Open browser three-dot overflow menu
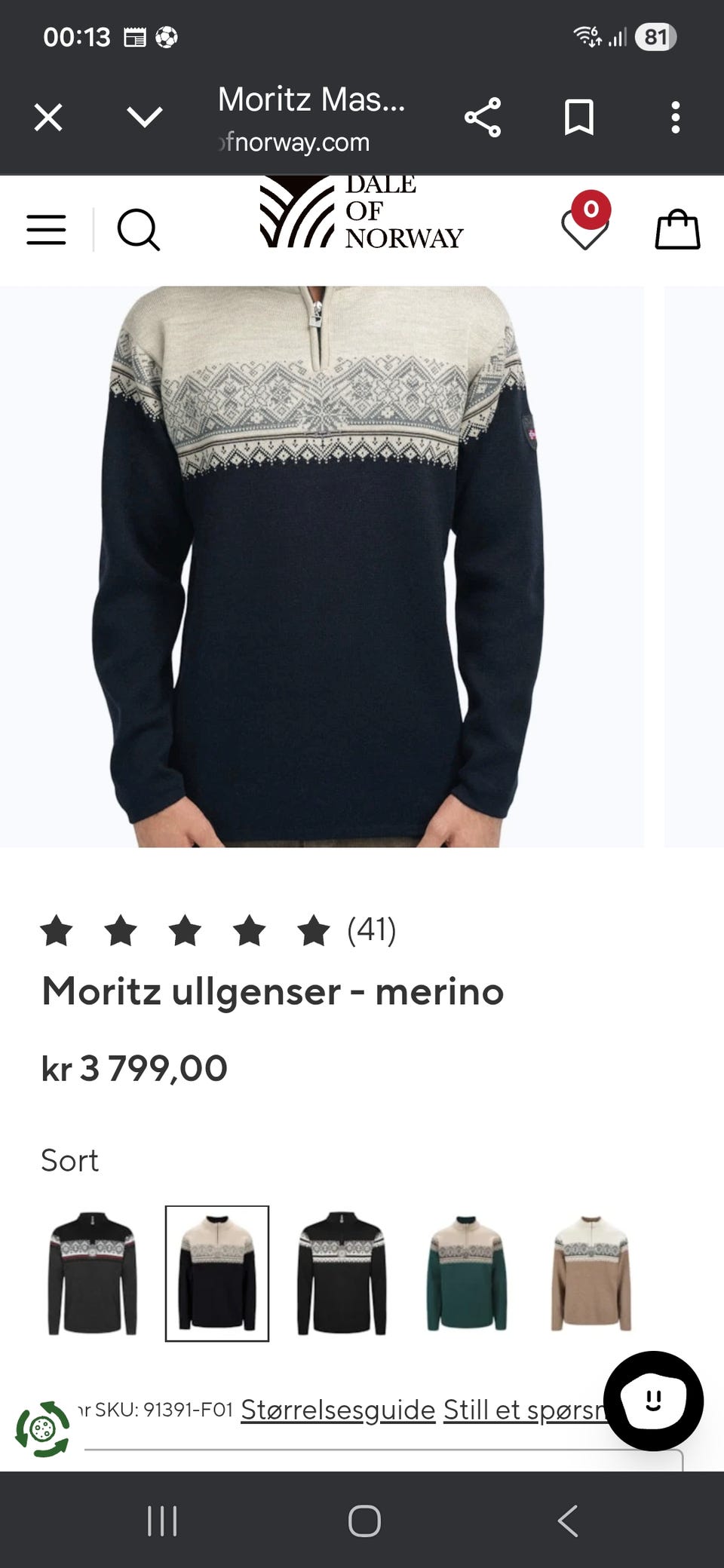This screenshot has width=724, height=1568. click(676, 118)
